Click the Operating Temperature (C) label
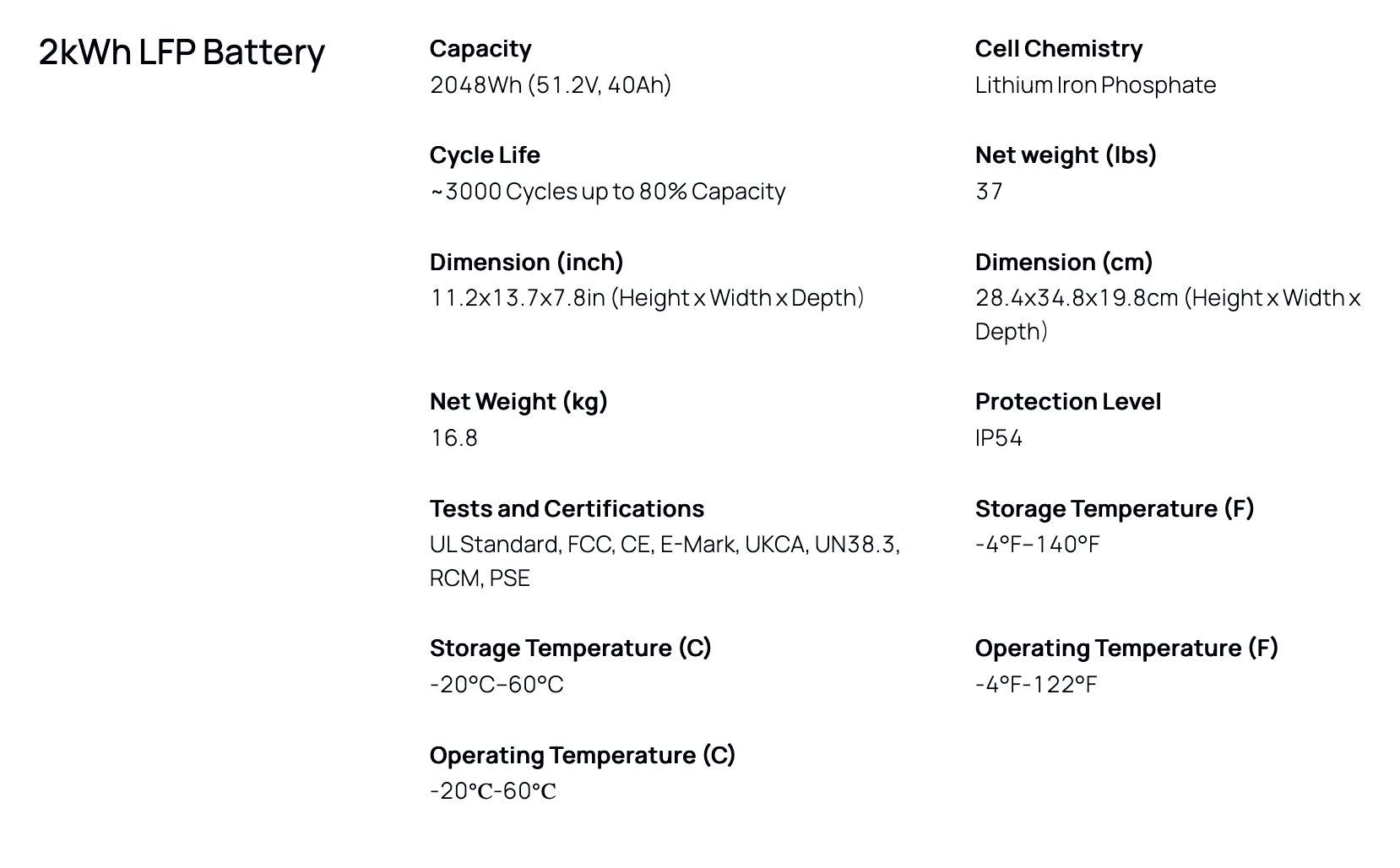This screenshot has width=1400, height=868. point(583,756)
